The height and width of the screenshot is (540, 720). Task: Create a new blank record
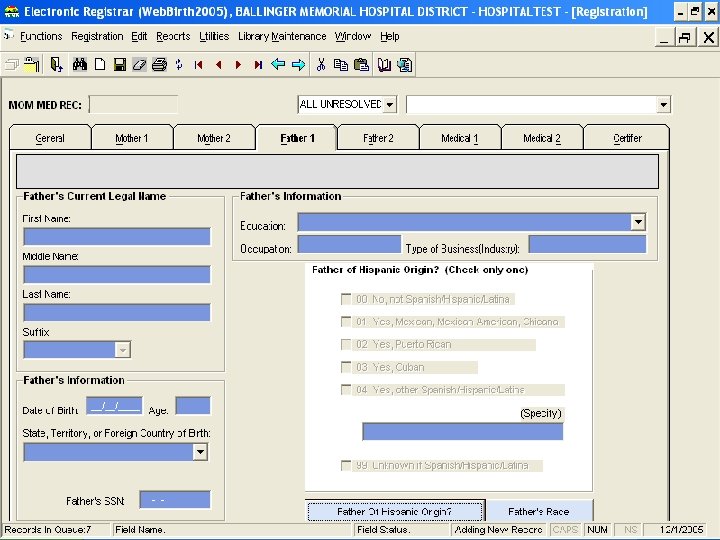(x=100, y=65)
